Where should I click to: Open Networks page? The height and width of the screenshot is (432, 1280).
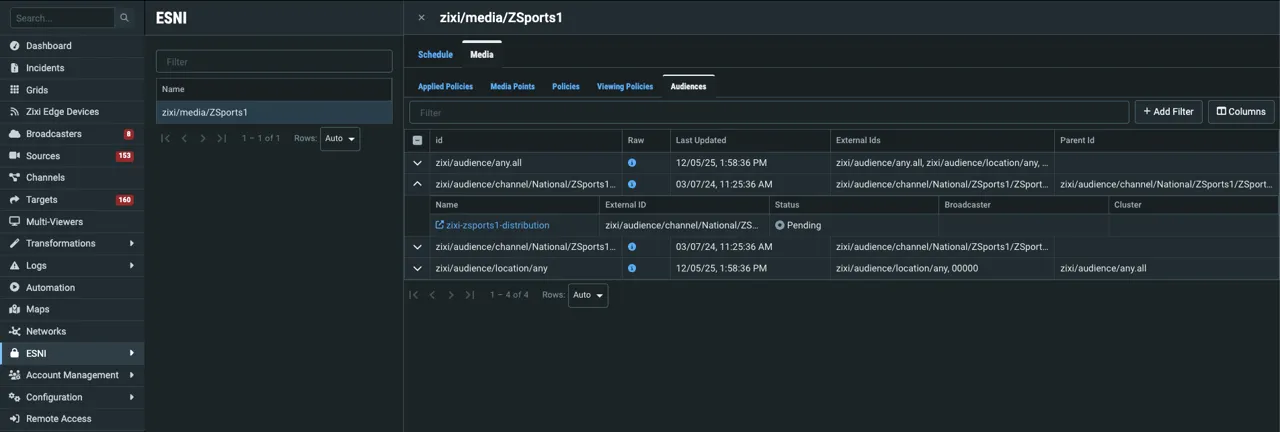pos(46,332)
